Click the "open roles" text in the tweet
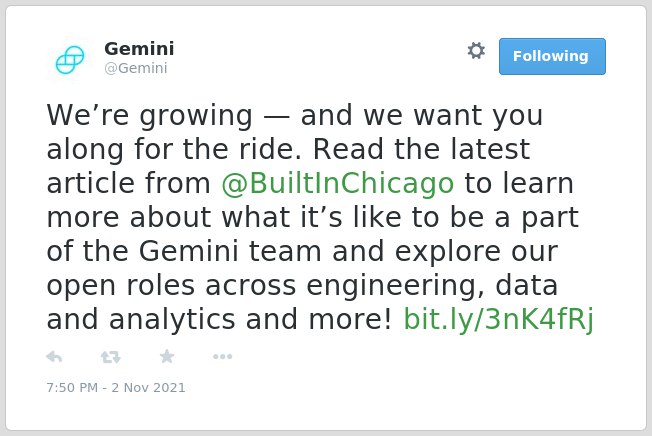Screen dimensions: 652x436 (x=121, y=286)
